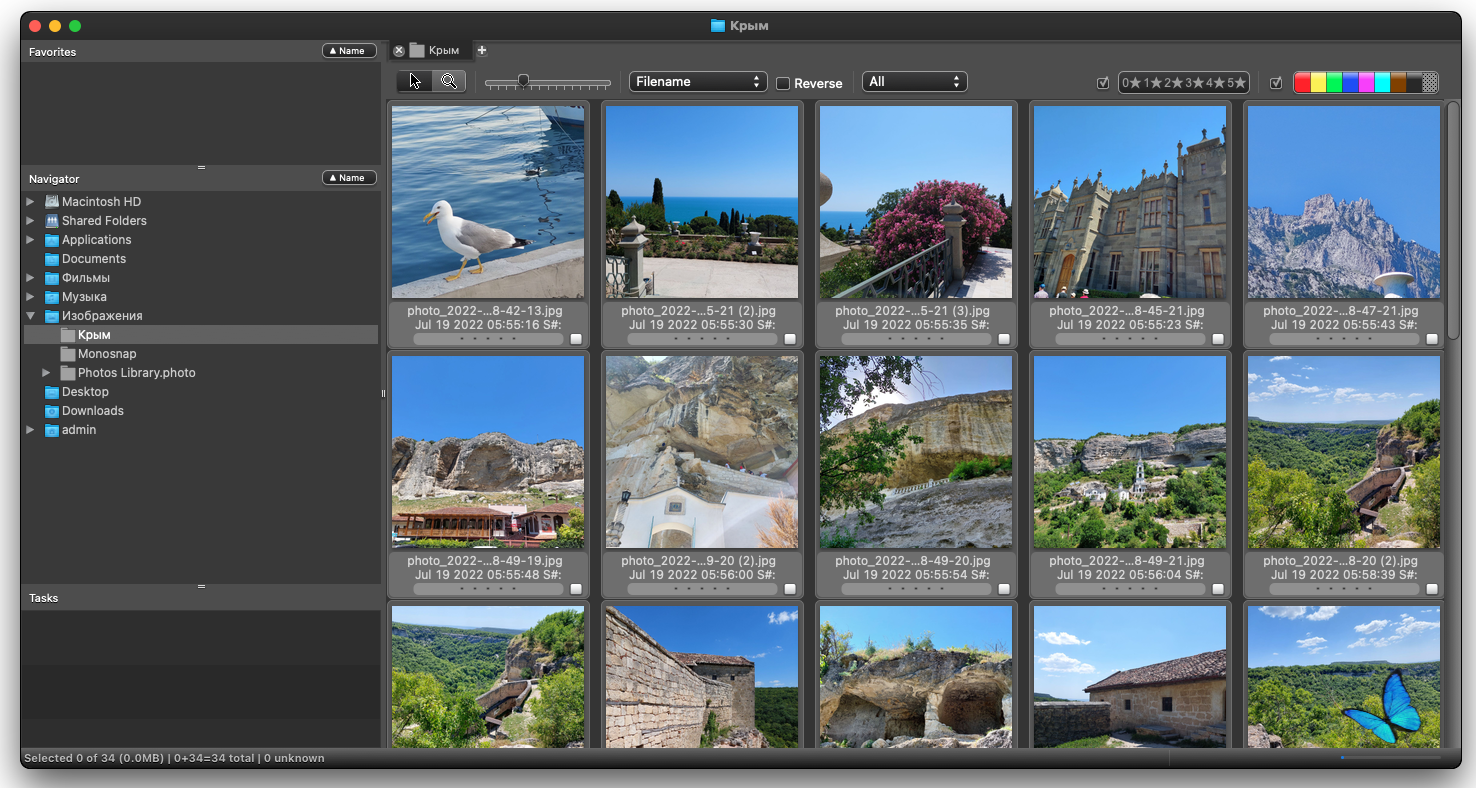
Task: Filter by the magenta color label
Action: coord(1366,83)
